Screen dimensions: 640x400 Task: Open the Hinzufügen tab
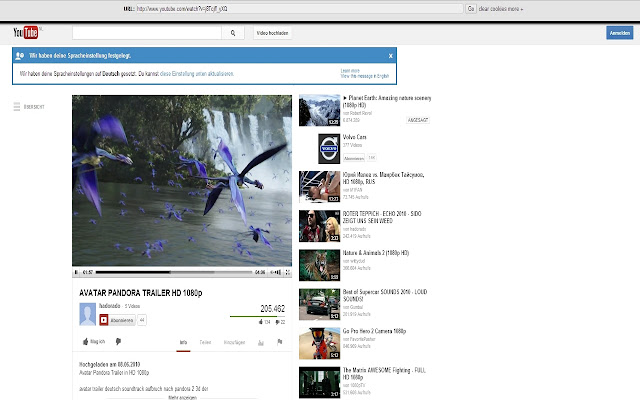click(x=234, y=342)
